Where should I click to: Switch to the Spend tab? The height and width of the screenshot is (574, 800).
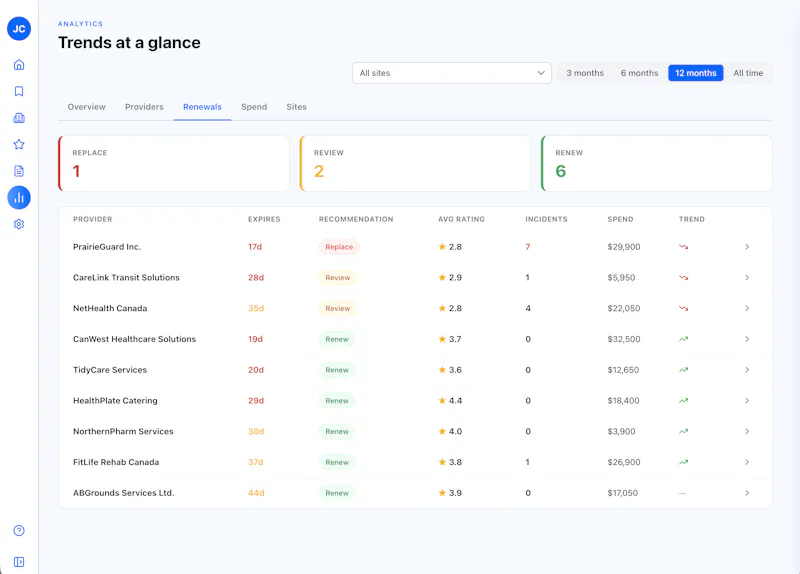coord(254,107)
